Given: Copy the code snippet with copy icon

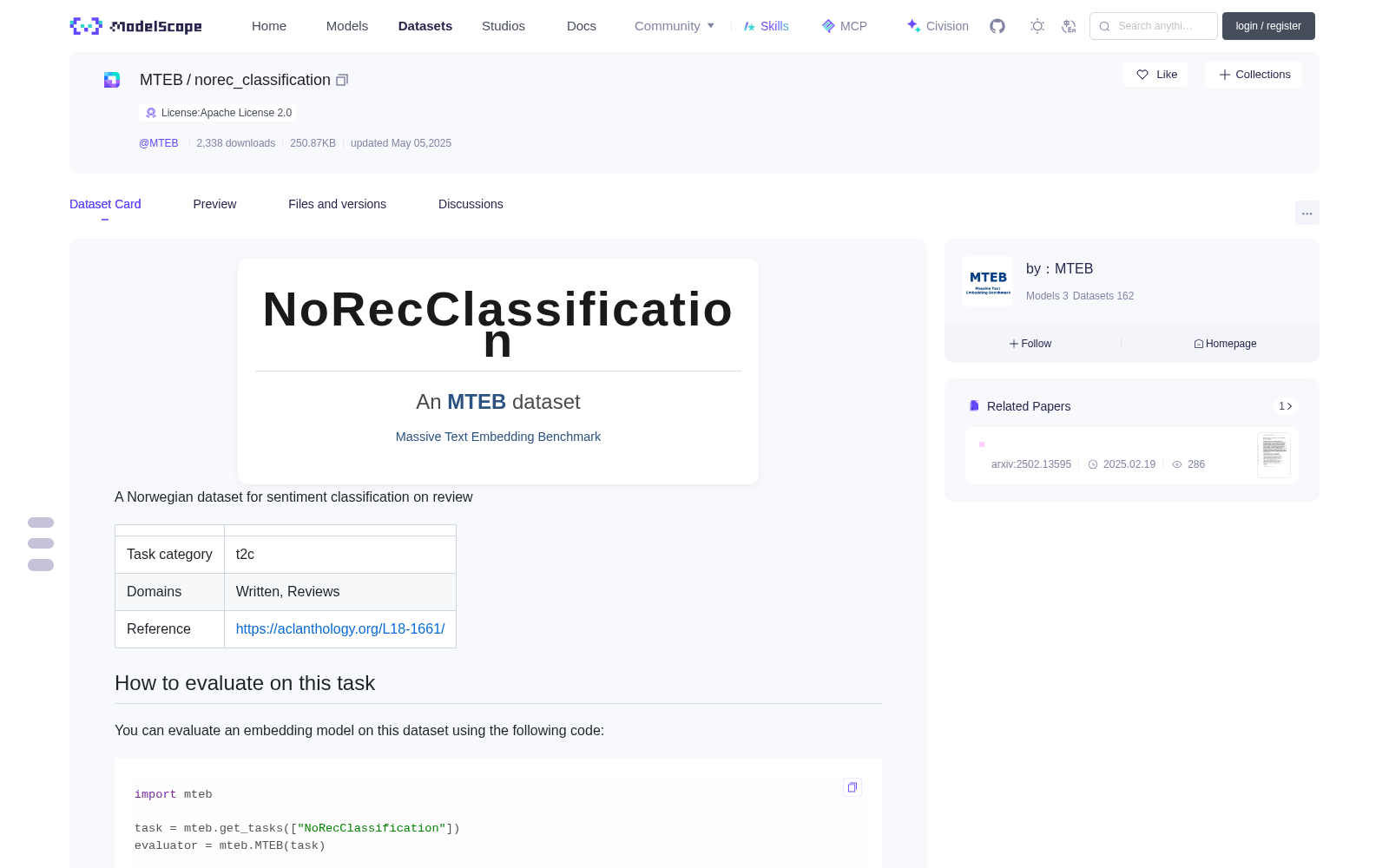Looking at the screenshot, I should pos(852,787).
